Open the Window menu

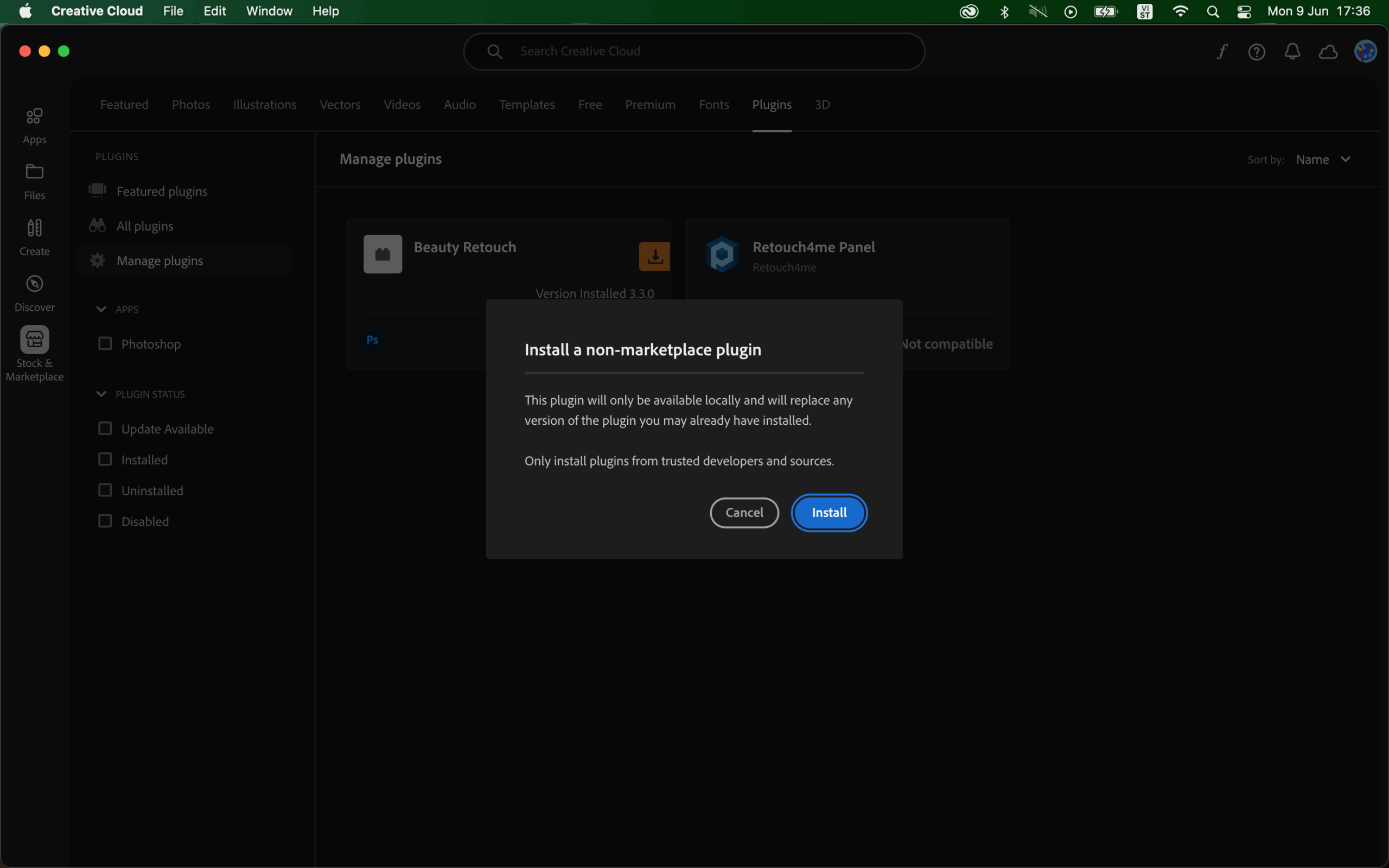(269, 11)
